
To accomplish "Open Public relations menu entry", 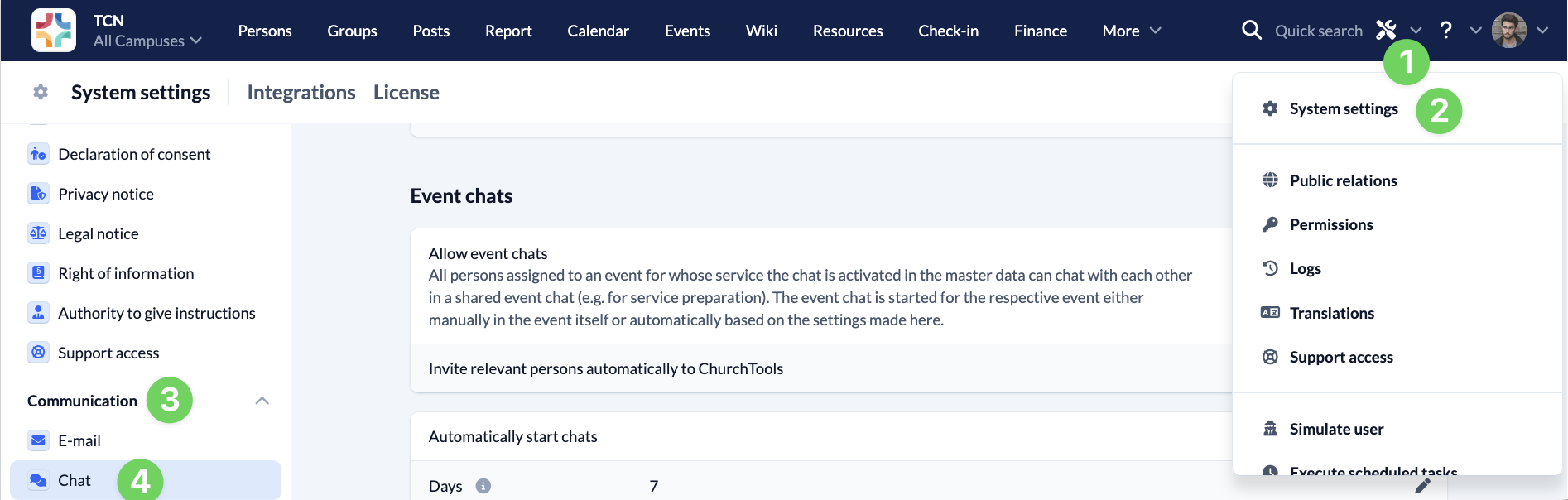I will click(1343, 180).
